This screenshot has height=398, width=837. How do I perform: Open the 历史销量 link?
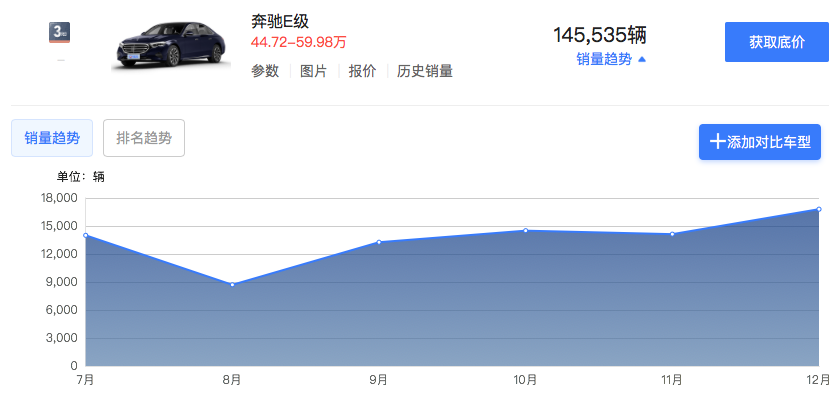tap(425, 71)
